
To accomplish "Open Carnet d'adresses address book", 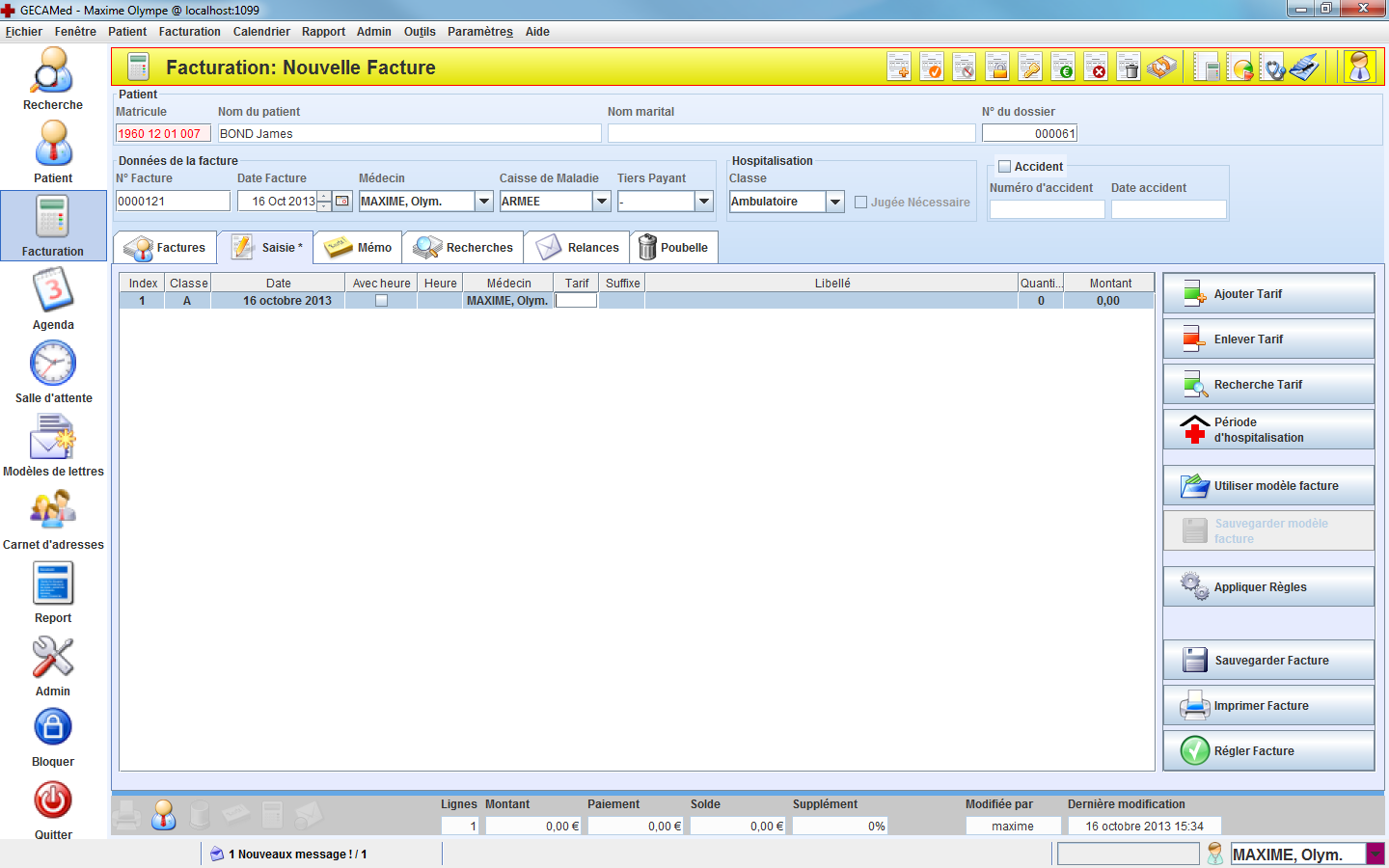I will pos(53,514).
